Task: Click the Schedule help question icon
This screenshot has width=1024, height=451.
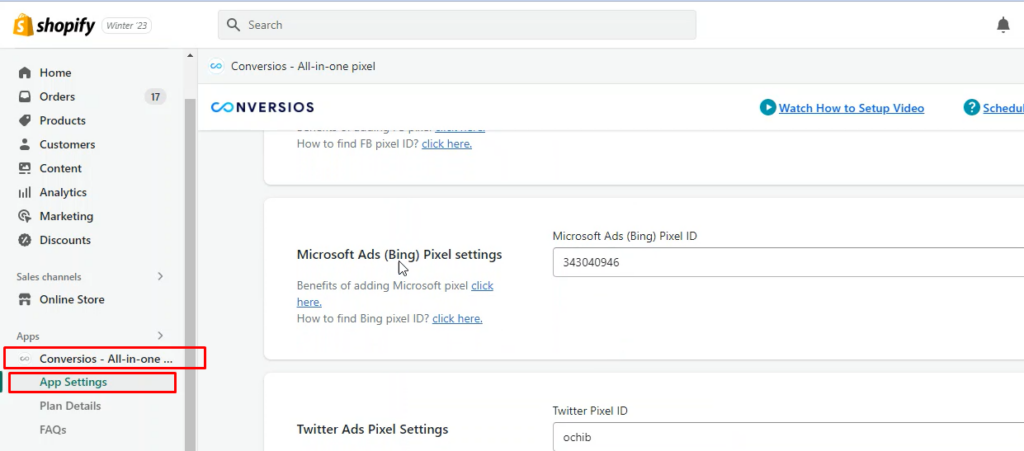Action: pos(971,108)
